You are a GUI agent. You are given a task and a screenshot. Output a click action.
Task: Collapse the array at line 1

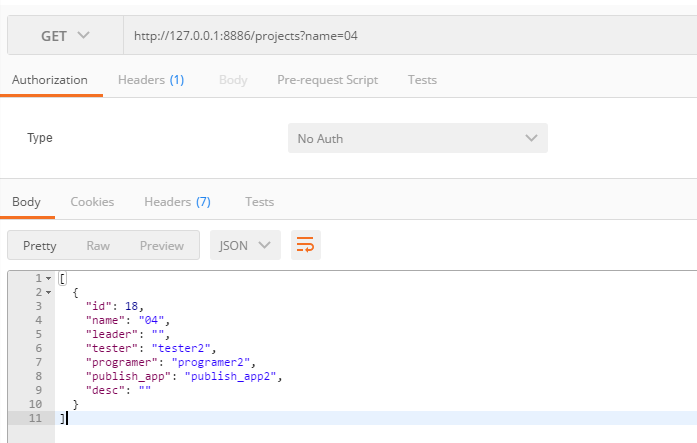[48, 279]
